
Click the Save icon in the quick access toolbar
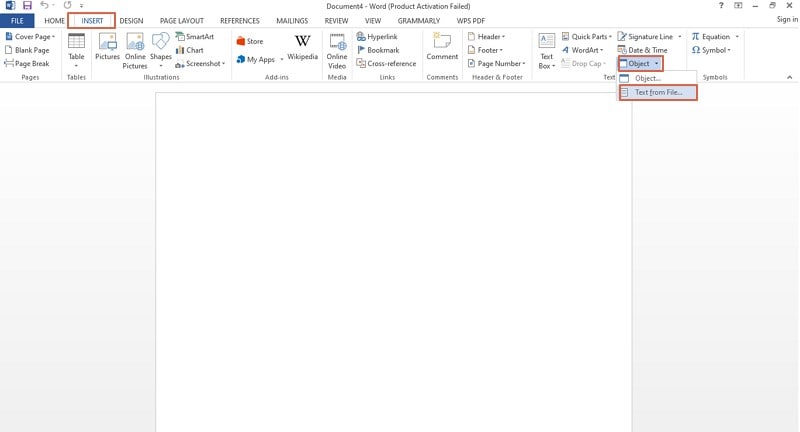[27, 6]
